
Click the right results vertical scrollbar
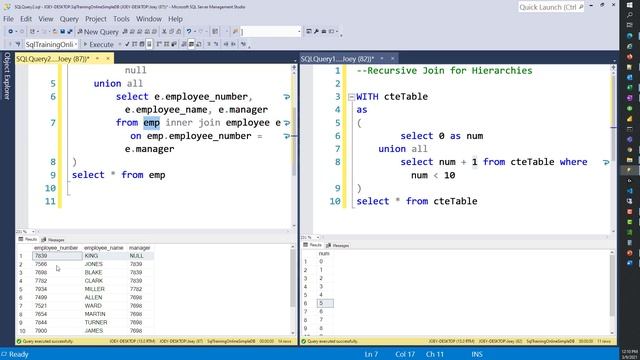click(x=611, y=293)
